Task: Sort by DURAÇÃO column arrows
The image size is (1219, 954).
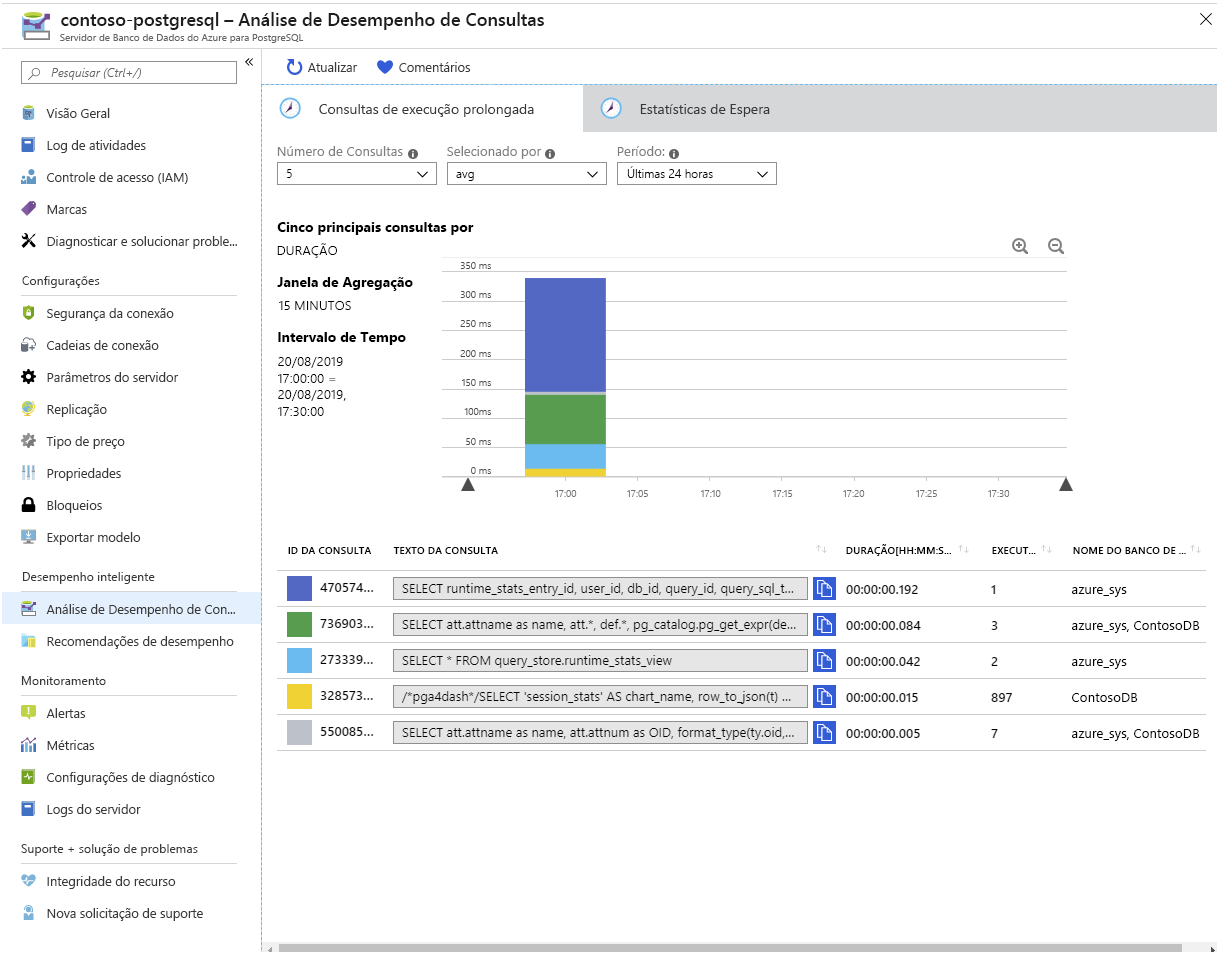Action: pyautogui.click(x=964, y=550)
